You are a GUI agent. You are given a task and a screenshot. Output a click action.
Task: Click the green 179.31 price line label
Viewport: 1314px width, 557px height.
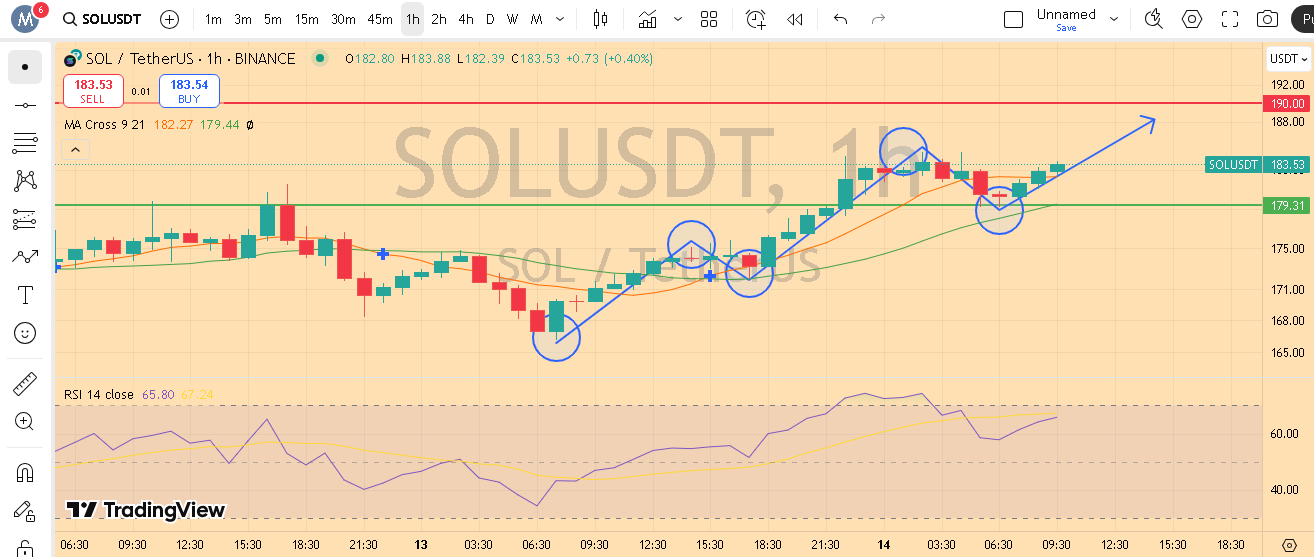coord(1287,205)
